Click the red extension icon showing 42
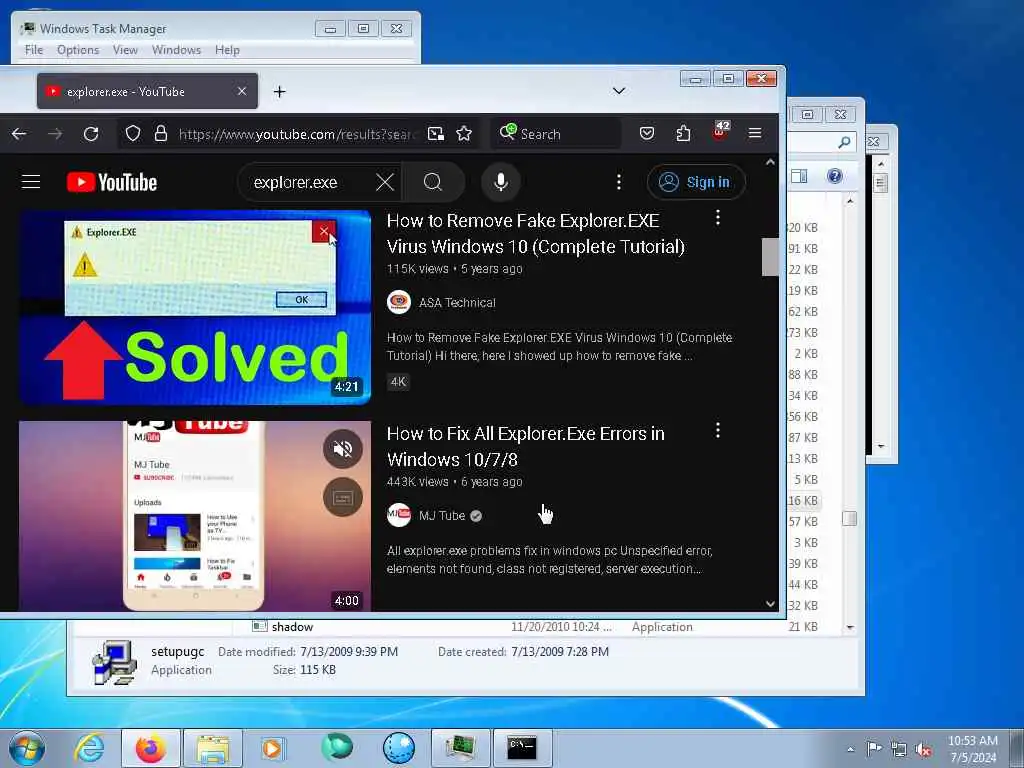 [720, 131]
